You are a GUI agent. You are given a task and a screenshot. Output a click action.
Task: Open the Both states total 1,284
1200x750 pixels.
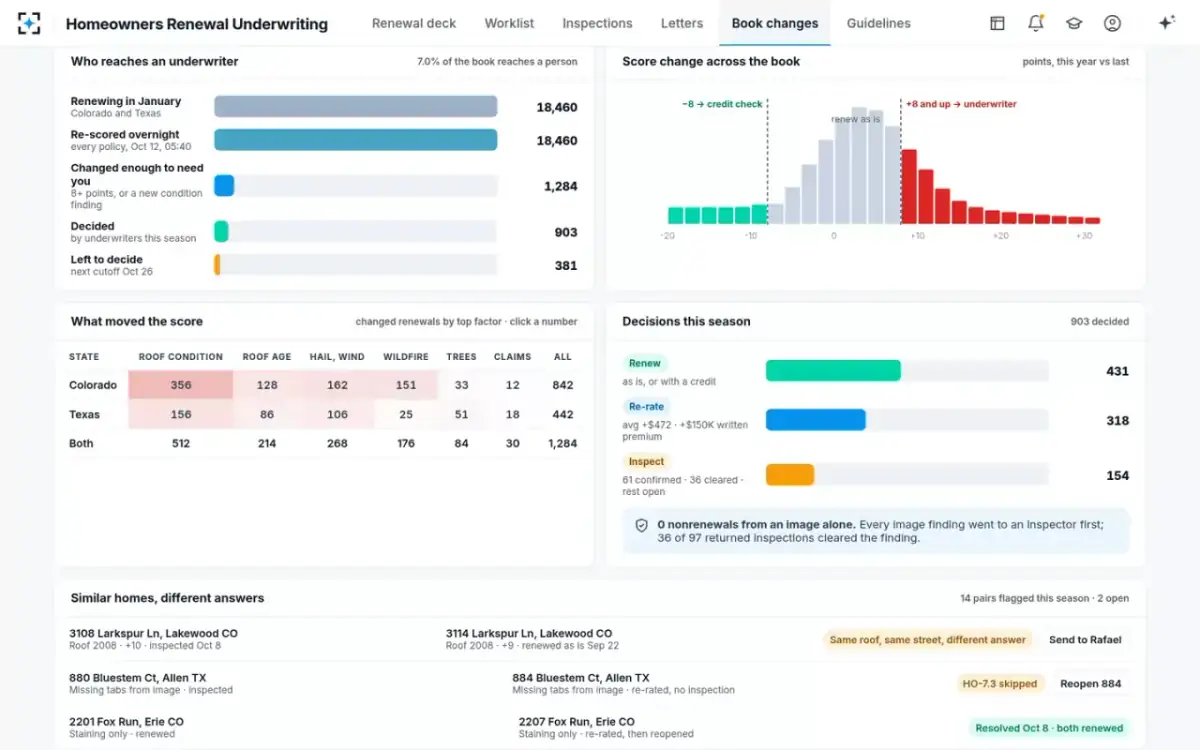point(563,443)
